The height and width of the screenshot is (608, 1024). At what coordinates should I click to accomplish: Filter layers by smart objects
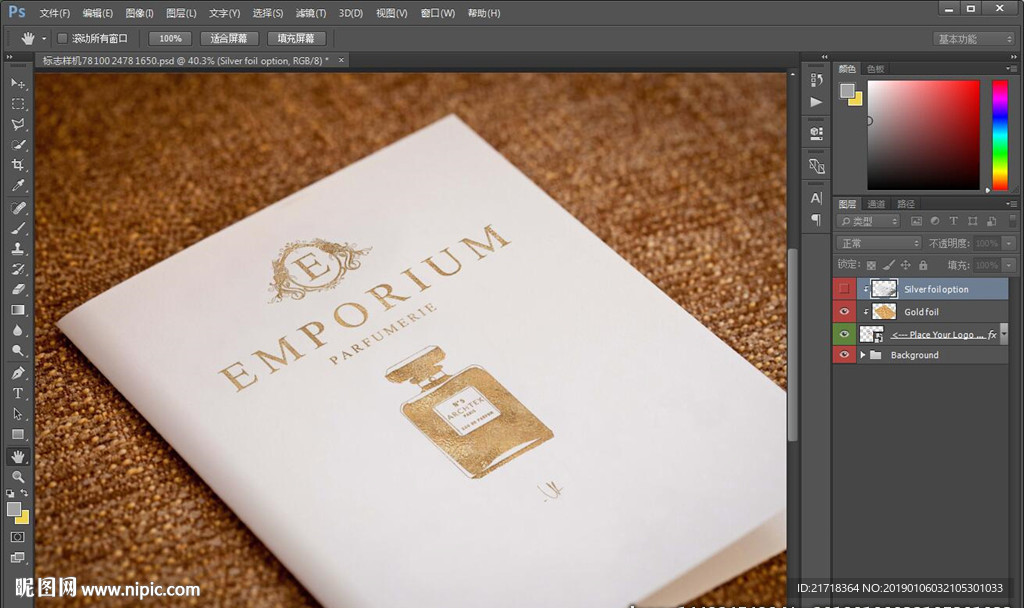[x=991, y=221]
